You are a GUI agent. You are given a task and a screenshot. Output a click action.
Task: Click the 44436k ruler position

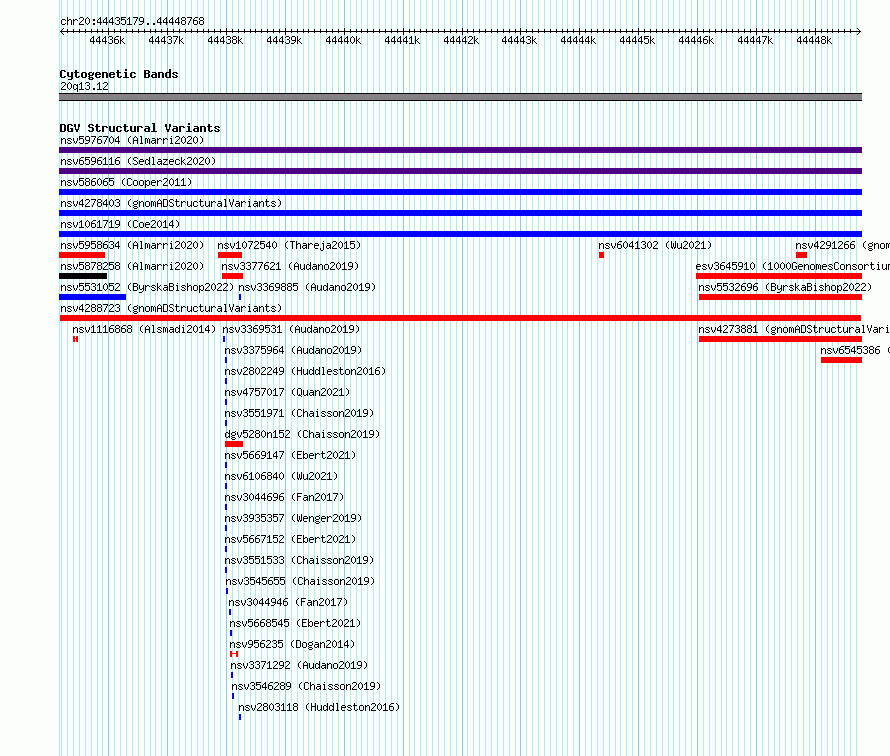(x=107, y=40)
